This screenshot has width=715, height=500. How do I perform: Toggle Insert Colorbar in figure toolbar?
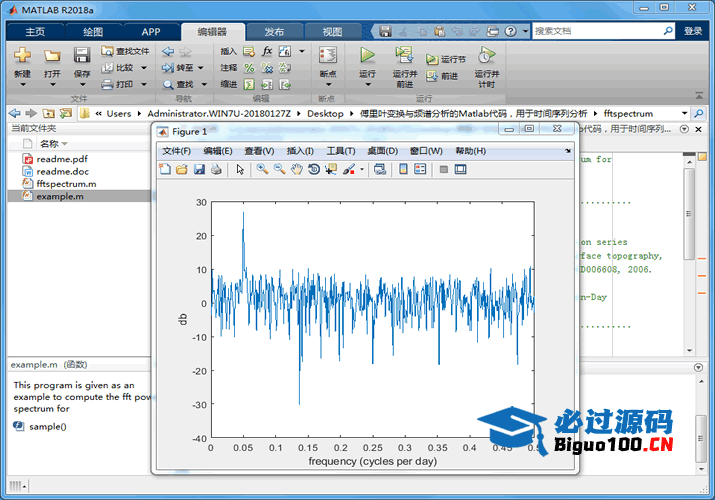pyautogui.click(x=403, y=170)
